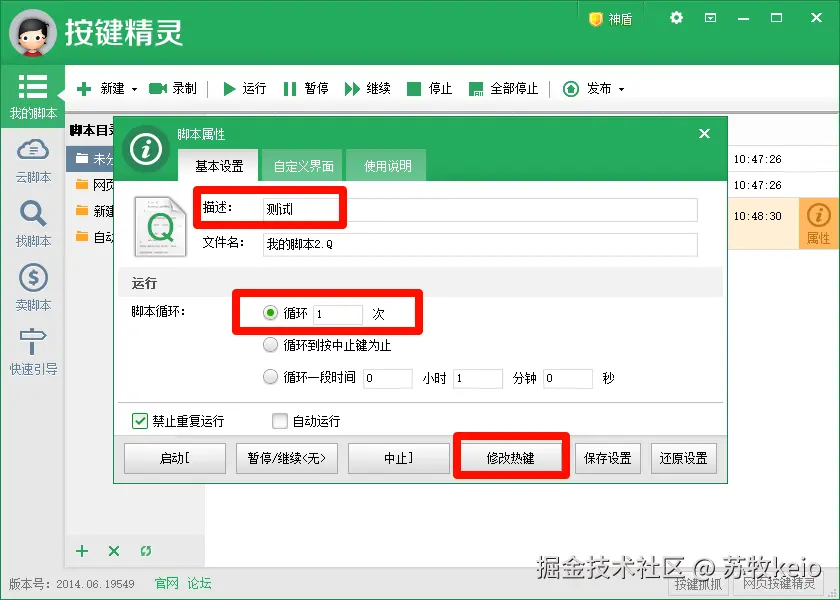This screenshot has width=840, height=600.
Task: Close the 脚本属性 dialog
Action: point(704,133)
